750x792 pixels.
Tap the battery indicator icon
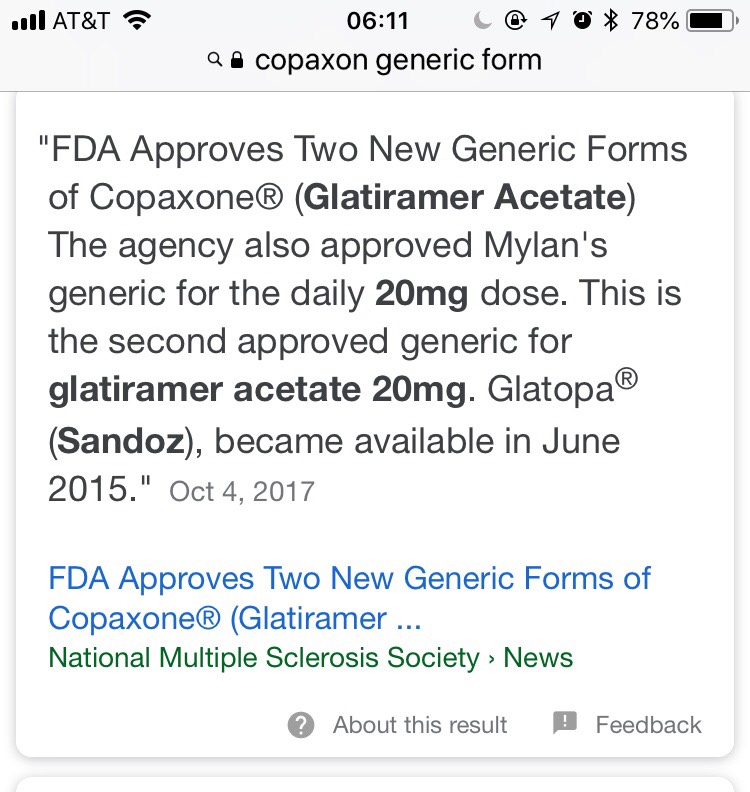pos(713,21)
